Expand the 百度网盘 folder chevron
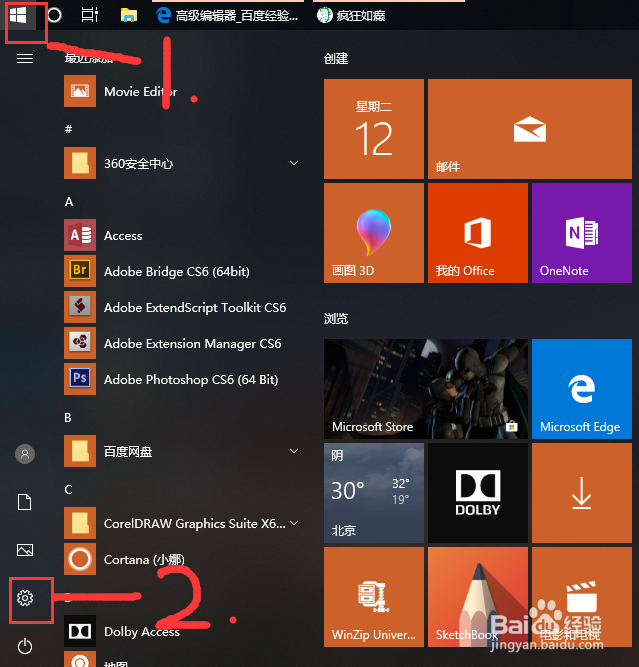 tap(294, 451)
